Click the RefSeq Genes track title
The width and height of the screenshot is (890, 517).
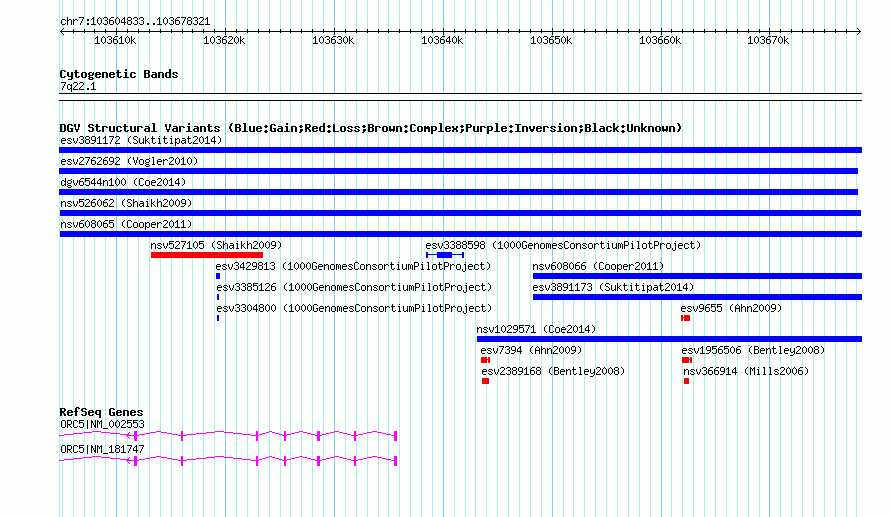coord(102,413)
